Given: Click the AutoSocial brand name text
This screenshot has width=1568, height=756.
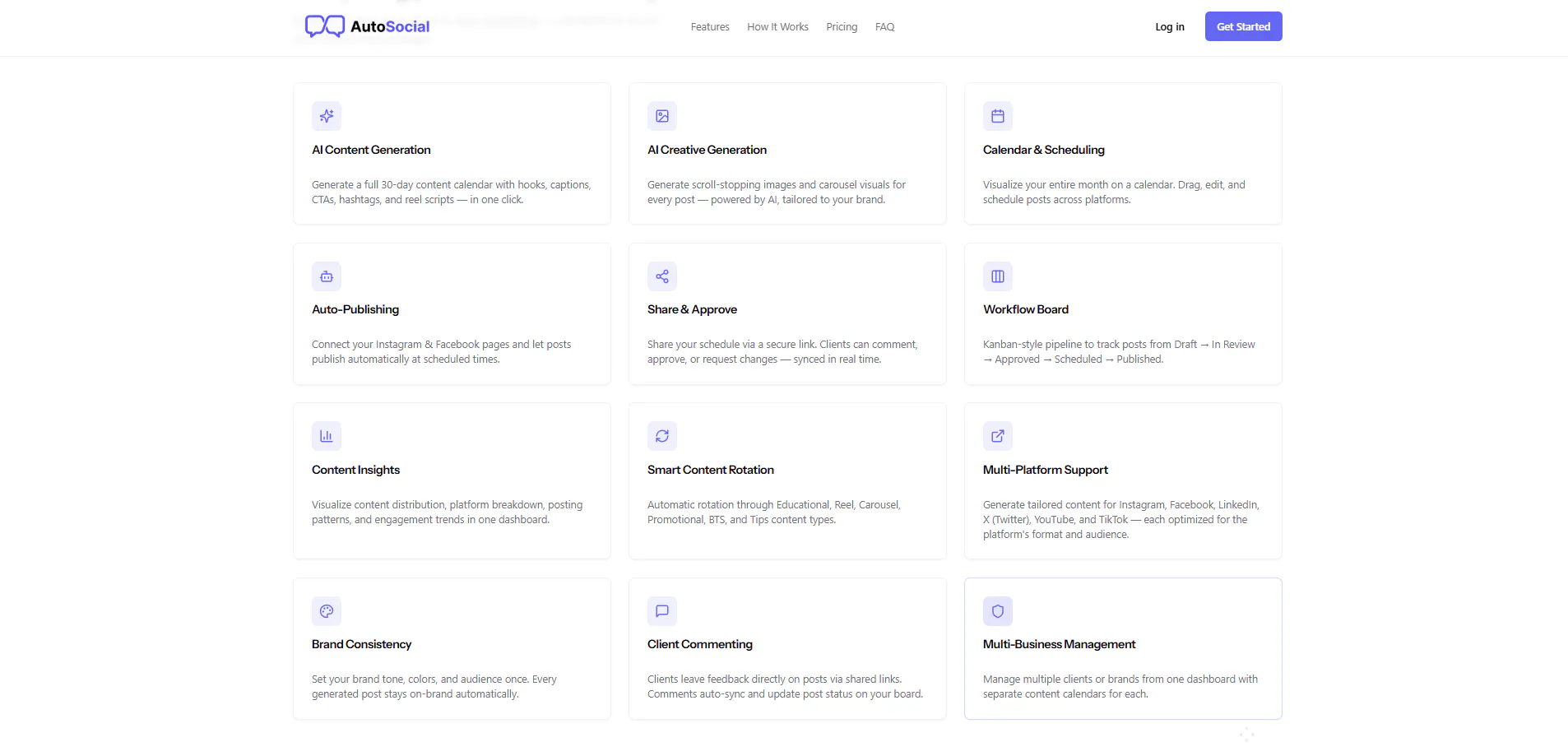Looking at the screenshot, I should click(x=390, y=26).
